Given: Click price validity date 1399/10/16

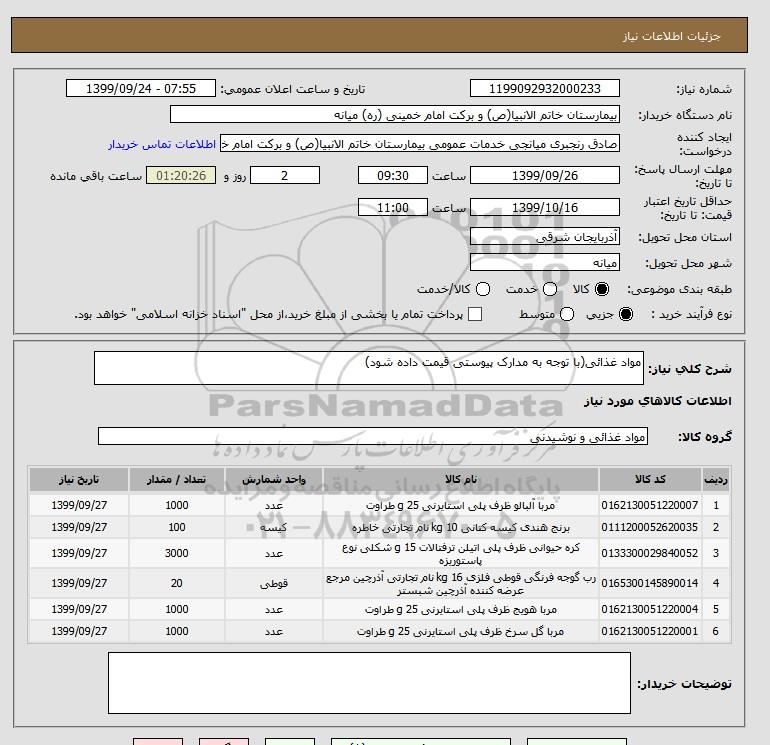Looking at the screenshot, I should click(x=545, y=207).
